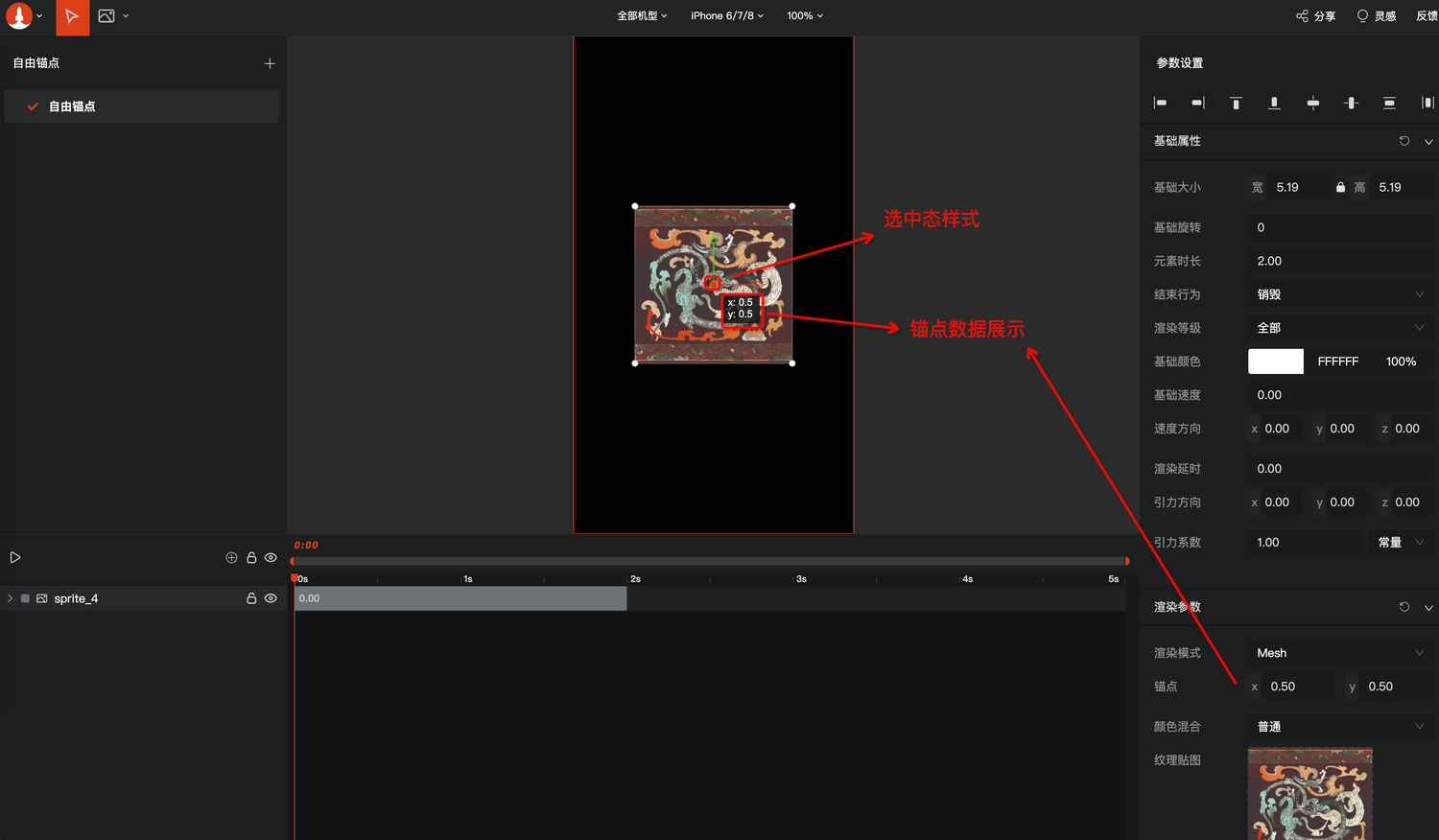The height and width of the screenshot is (840, 1439).
Task: Open the 颜色混合 普通 dropdown
Action: [1340, 727]
